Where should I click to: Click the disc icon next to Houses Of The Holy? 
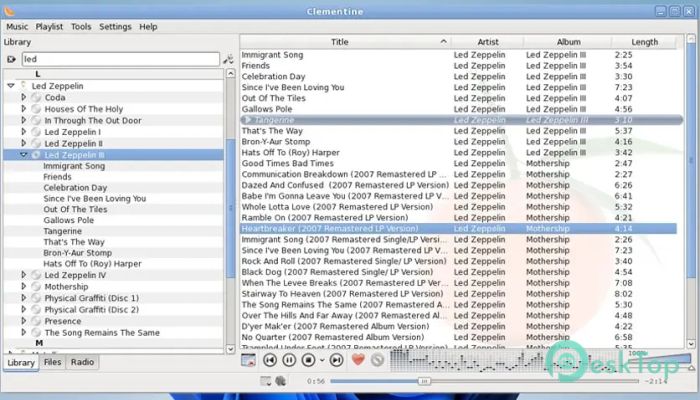(x=36, y=109)
